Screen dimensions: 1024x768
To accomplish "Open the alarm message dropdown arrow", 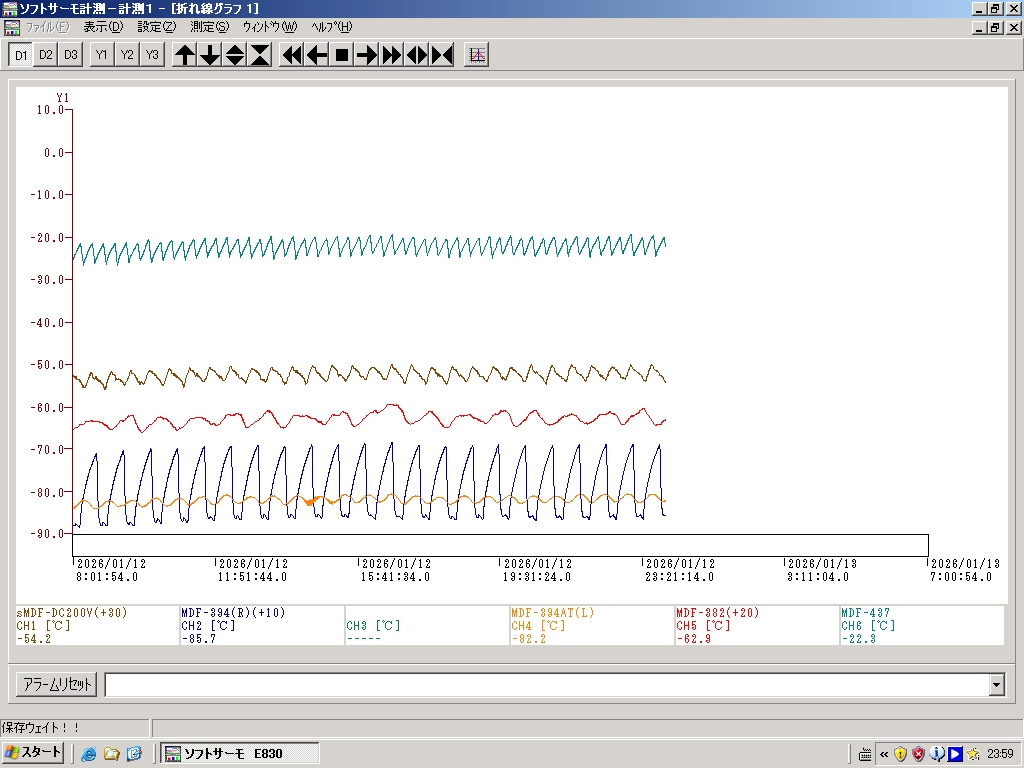I will coord(996,685).
